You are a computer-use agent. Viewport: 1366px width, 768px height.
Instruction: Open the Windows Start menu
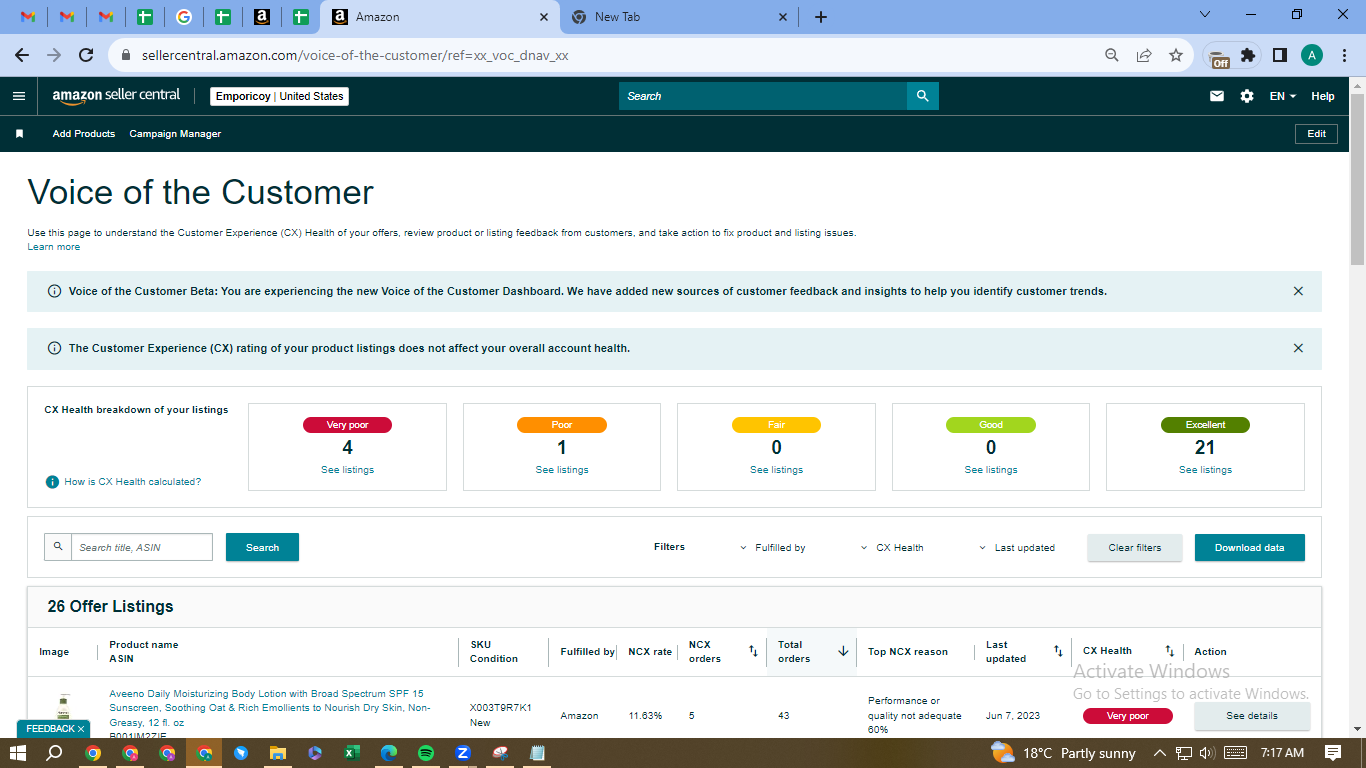point(17,753)
